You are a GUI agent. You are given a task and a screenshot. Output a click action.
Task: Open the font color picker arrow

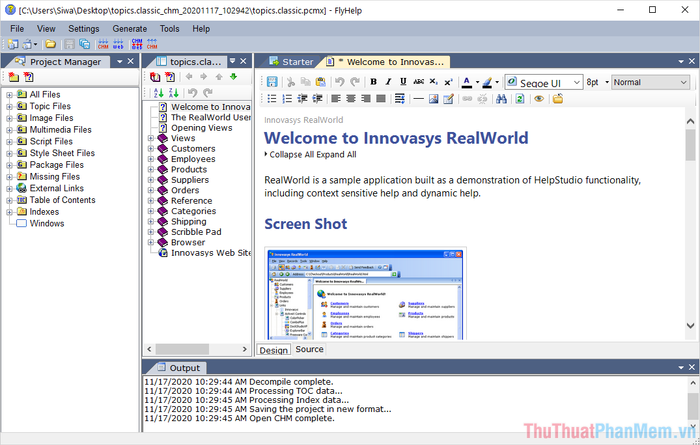pos(478,82)
